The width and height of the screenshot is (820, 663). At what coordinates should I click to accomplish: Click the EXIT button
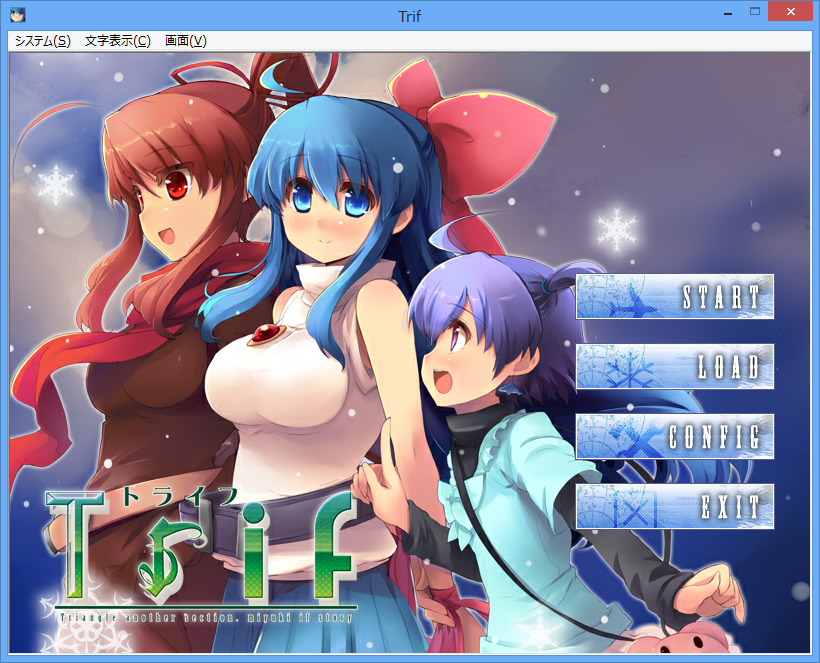coord(675,507)
